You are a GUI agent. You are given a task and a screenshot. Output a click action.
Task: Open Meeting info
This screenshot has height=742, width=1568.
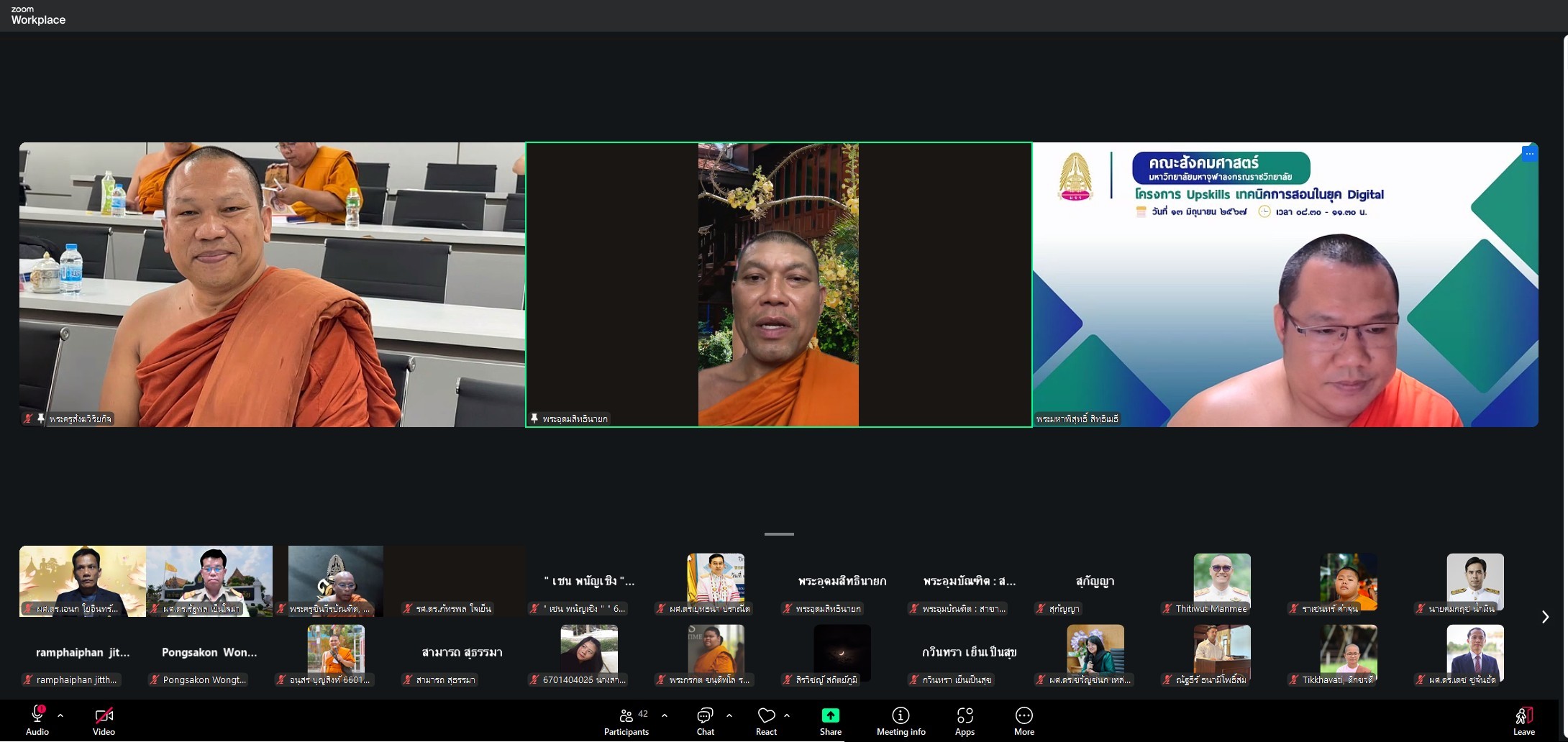(x=901, y=721)
